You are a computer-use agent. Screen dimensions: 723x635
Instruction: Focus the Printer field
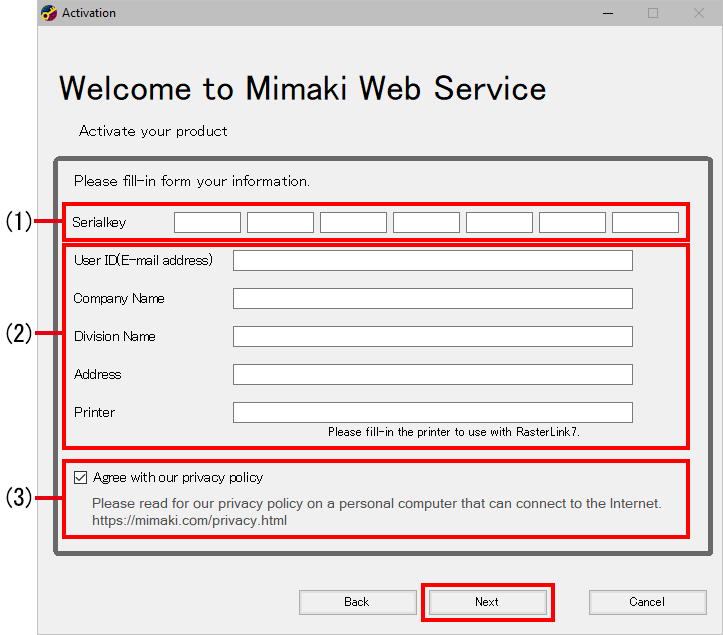coord(433,412)
